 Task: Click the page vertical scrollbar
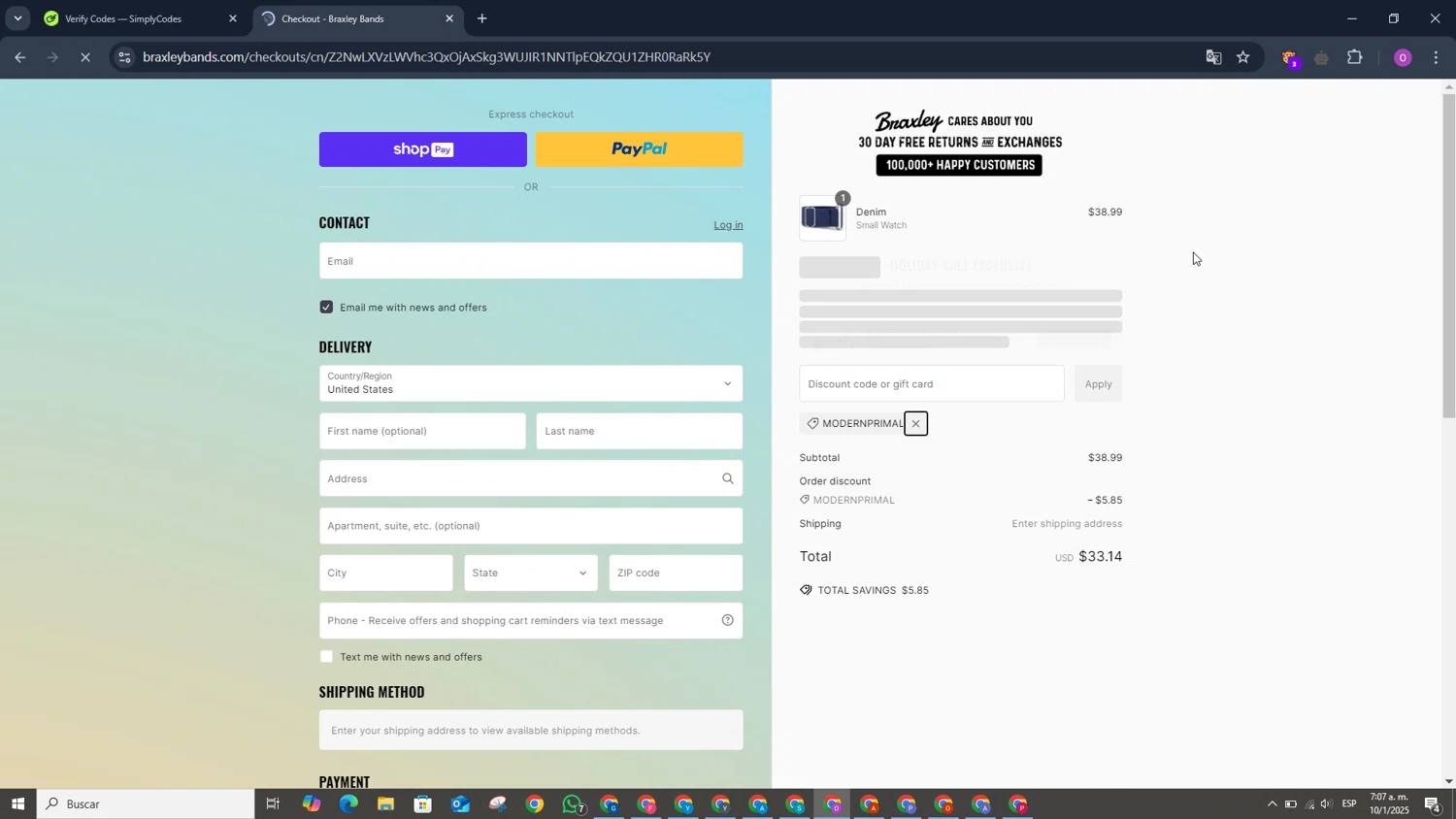[x=1449, y=257]
